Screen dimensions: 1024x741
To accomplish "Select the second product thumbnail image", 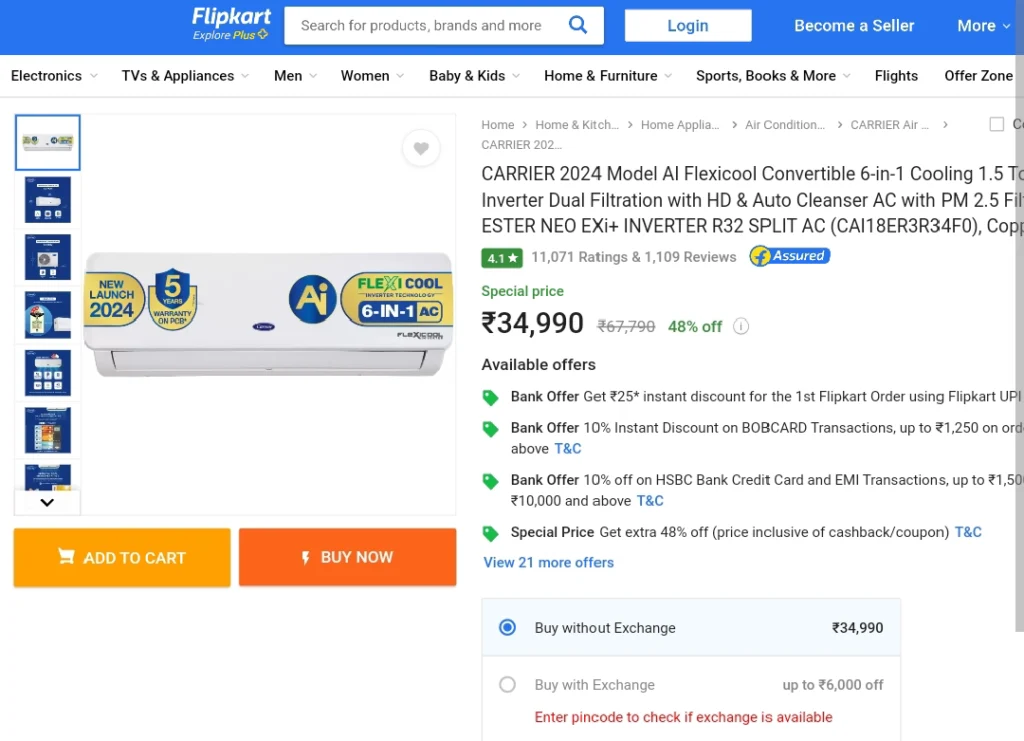I will click(x=48, y=200).
